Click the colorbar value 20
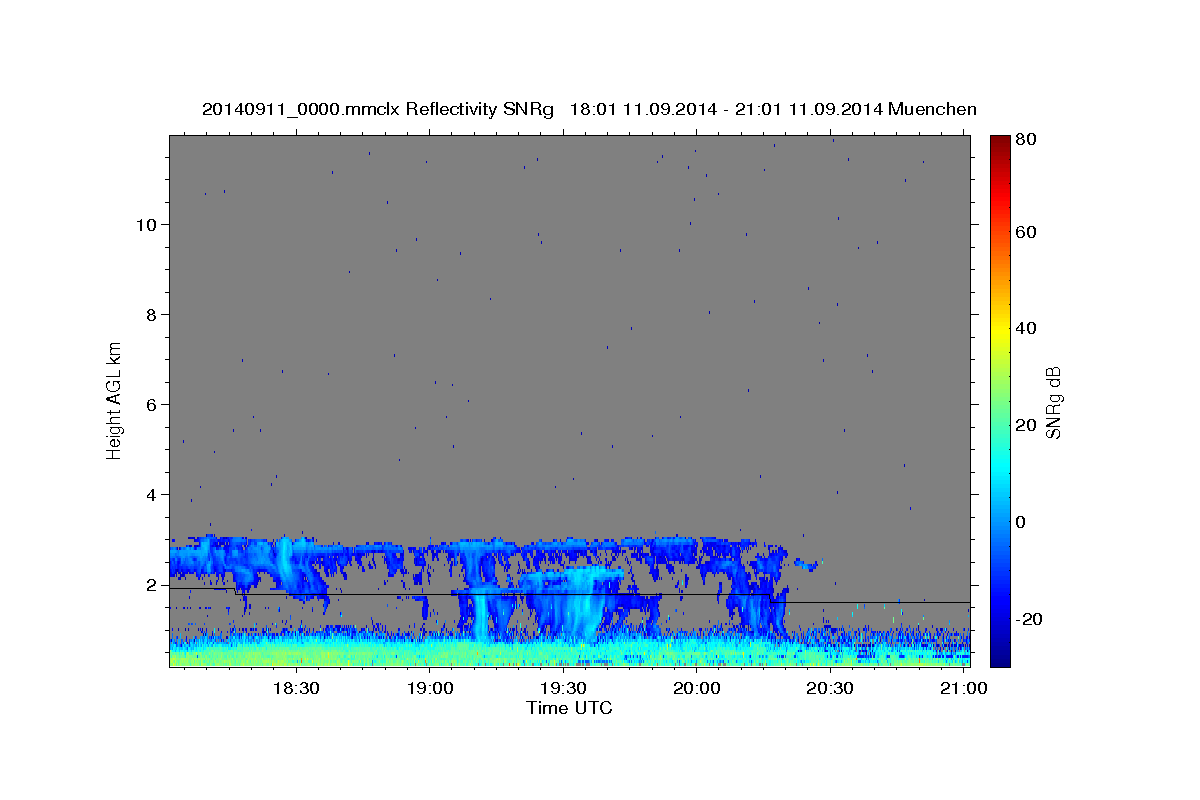1200x800 pixels. tap(1028, 425)
